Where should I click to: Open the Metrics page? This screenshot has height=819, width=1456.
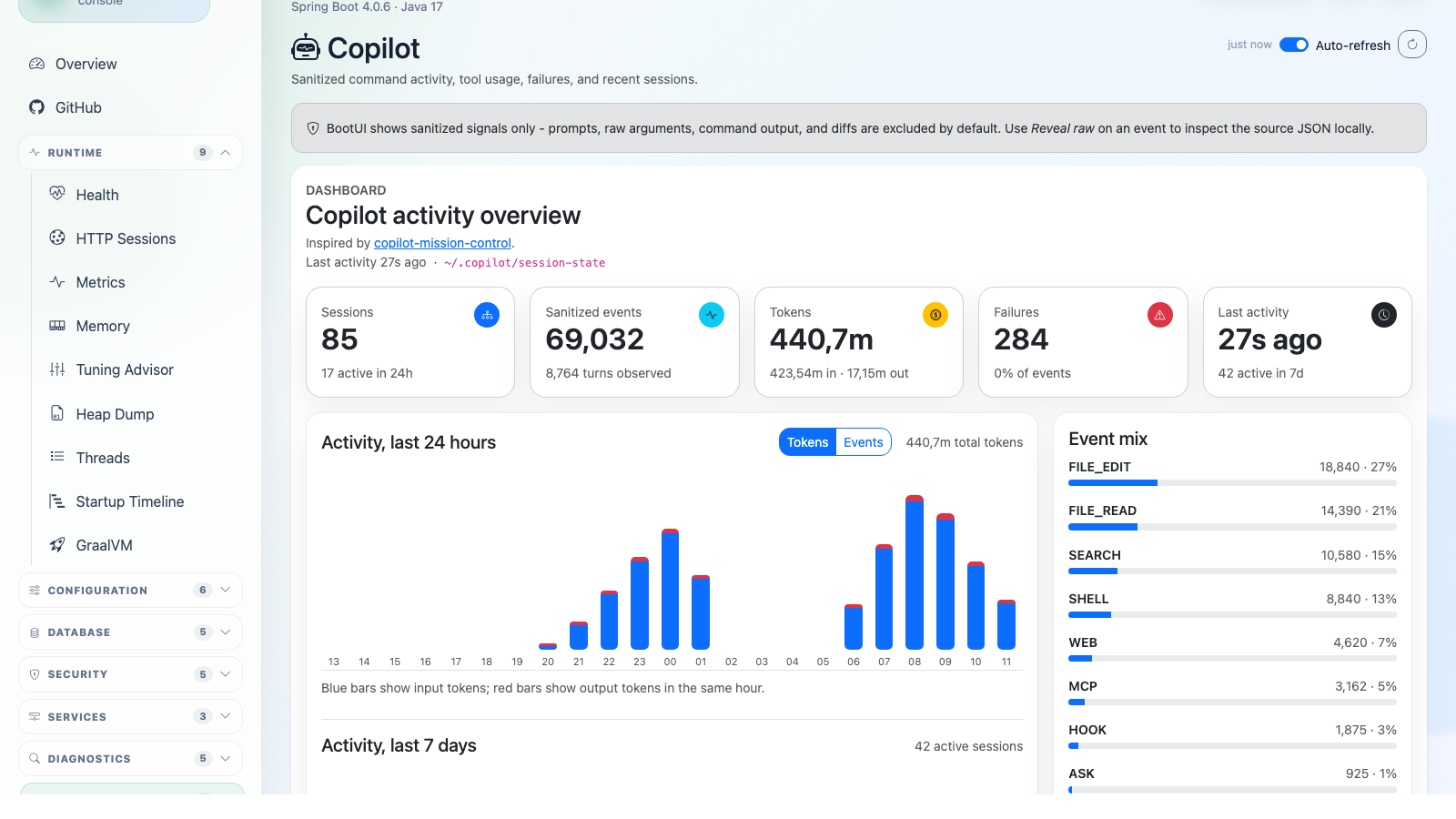[141, 282]
